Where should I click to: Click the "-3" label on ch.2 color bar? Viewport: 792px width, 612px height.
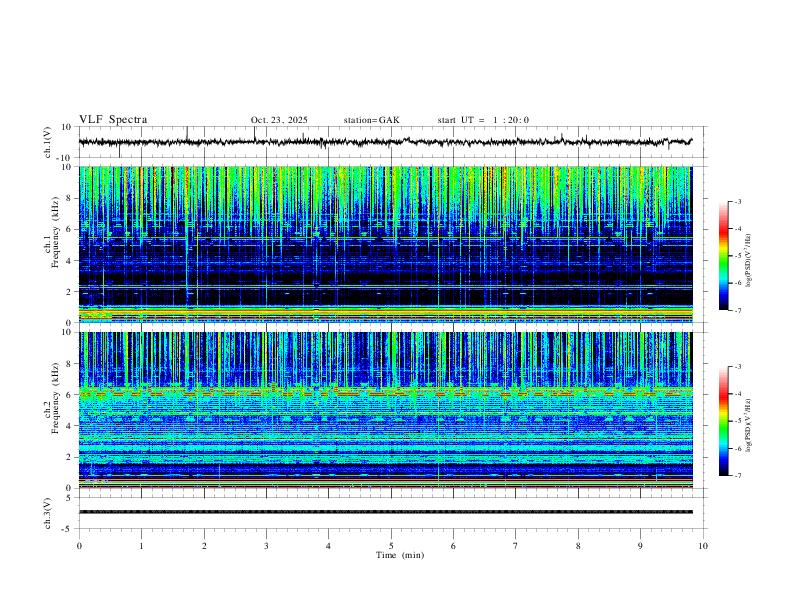(x=737, y=367)
